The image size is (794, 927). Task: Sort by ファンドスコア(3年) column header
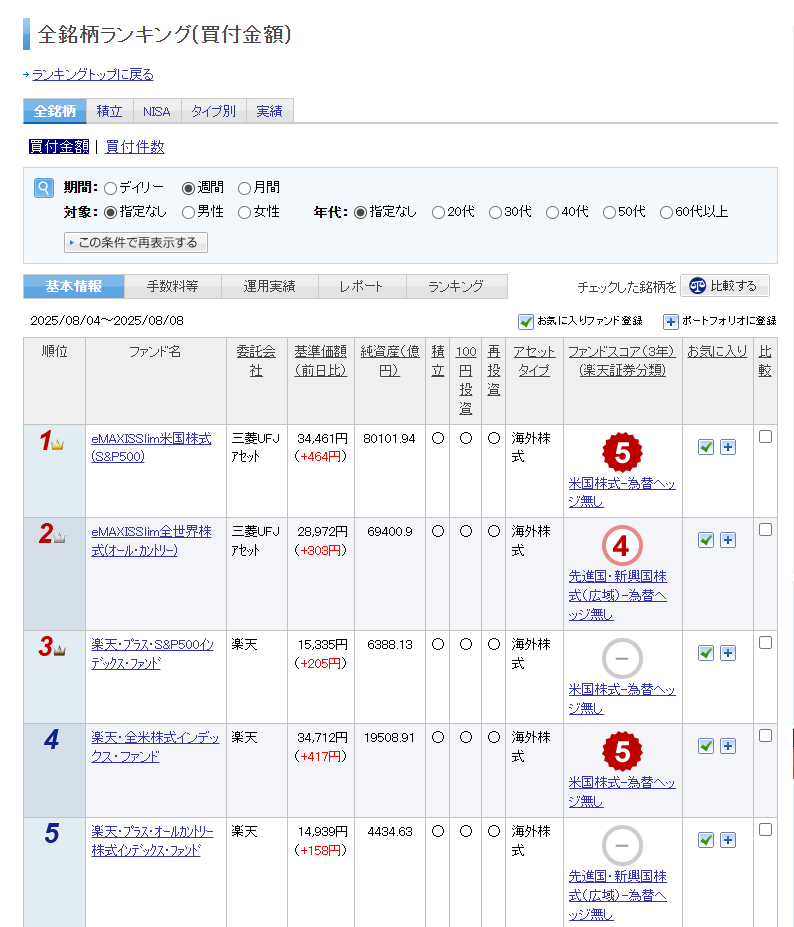tap(622, 361)
